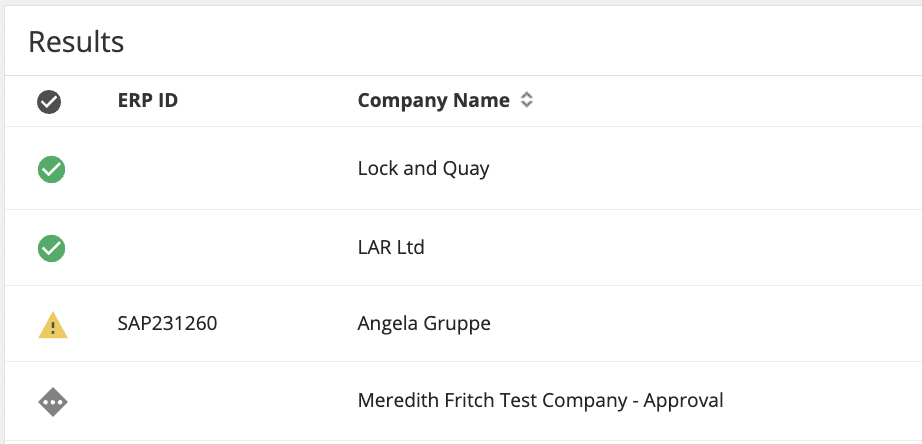Click yellow warning triangle beside Angela Gruppe

51,324
